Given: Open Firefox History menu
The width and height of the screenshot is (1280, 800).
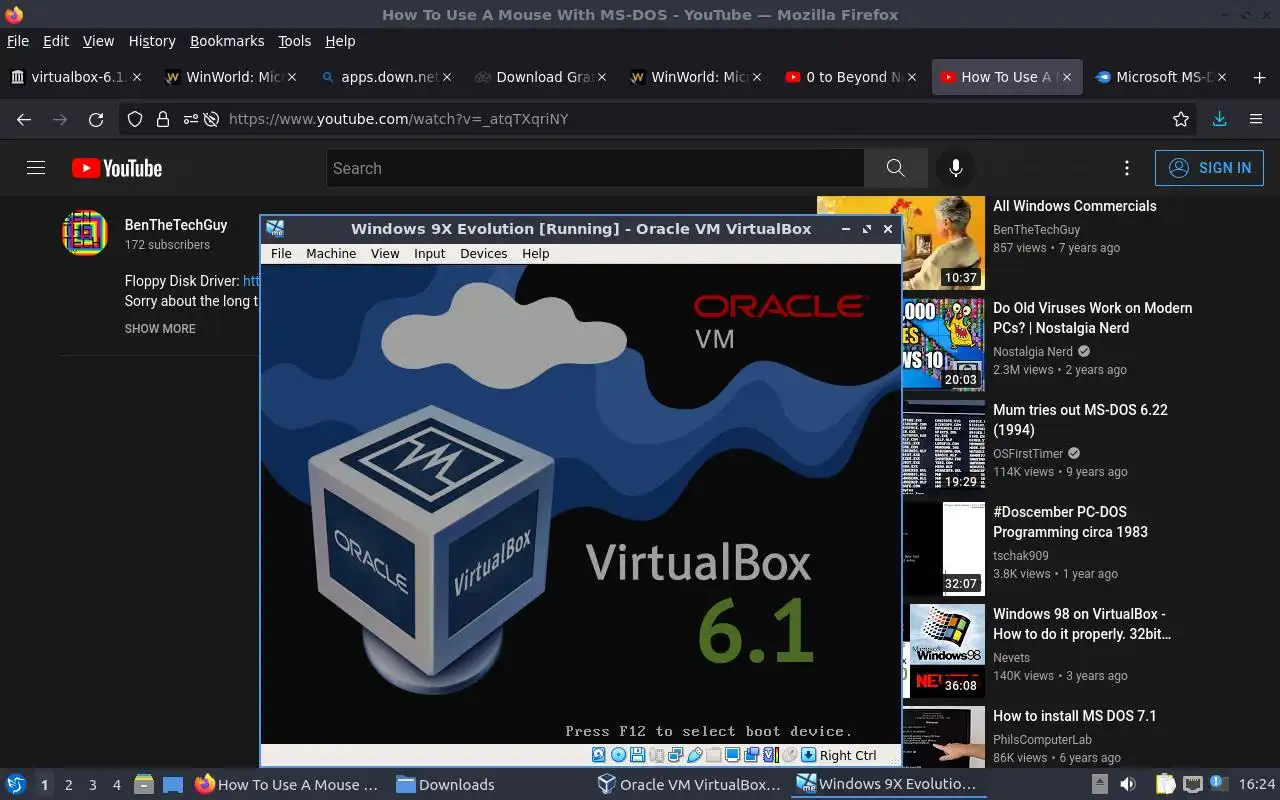Looking at the screenshot, I should click(152, 41).
